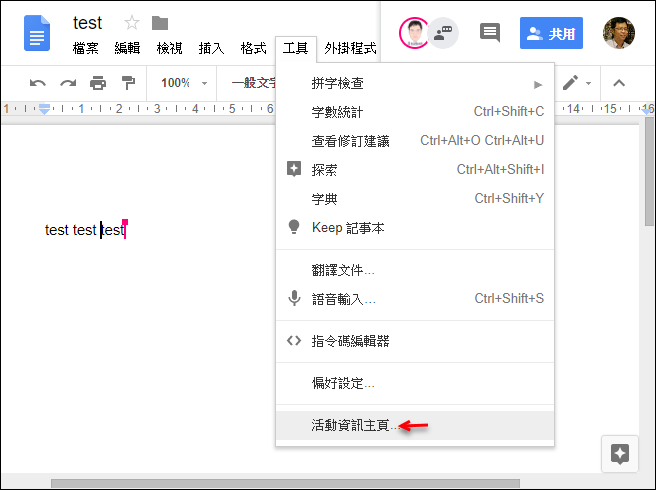Click the code brackets script editor icon
The width and height of the screenshot is (656, 490).
294,341
